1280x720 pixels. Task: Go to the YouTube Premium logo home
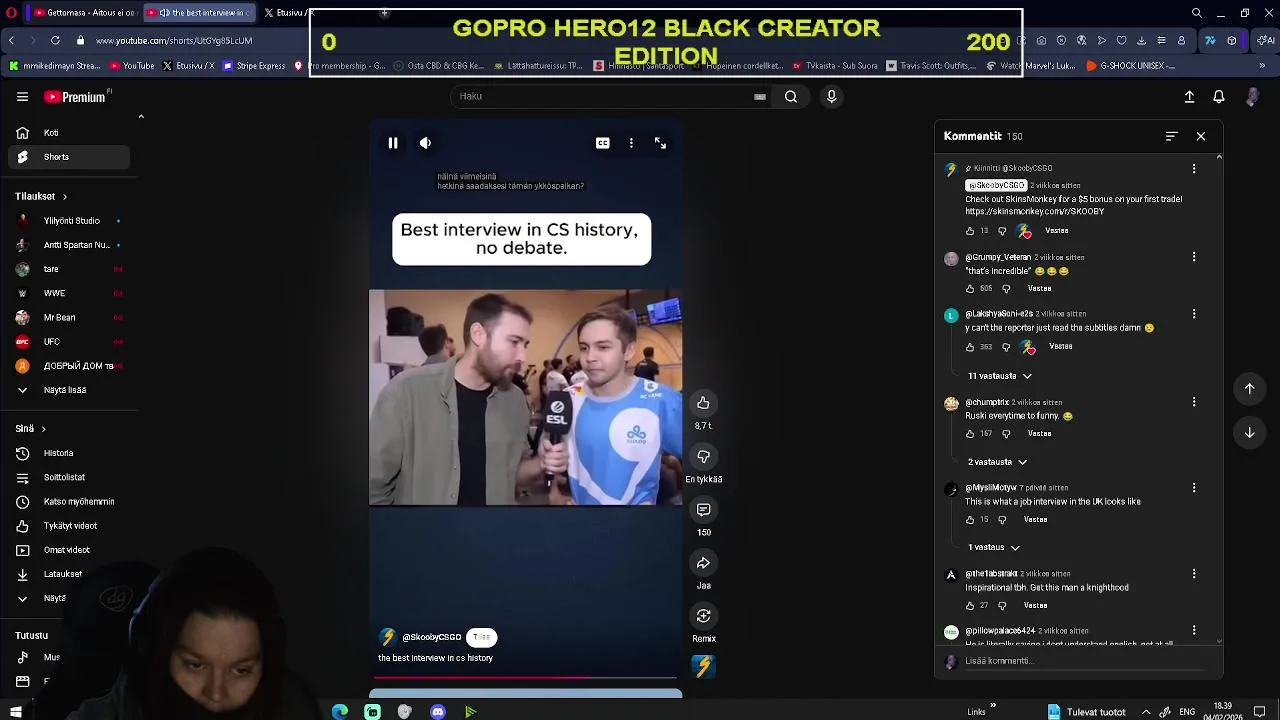point(77,97)
